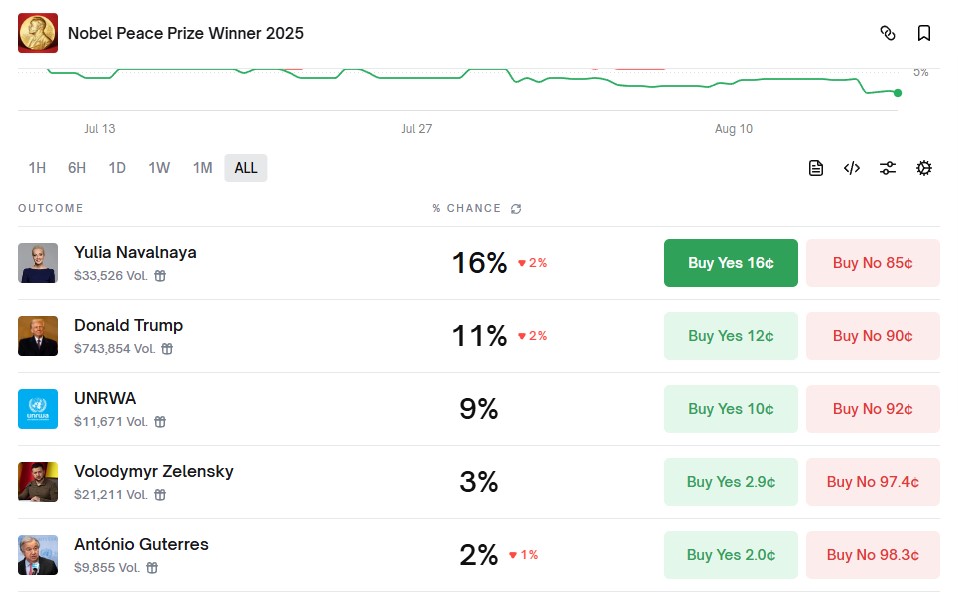
Task: Buy Yes on UNRWA at 10¢
Action: [x=731, y=409]
